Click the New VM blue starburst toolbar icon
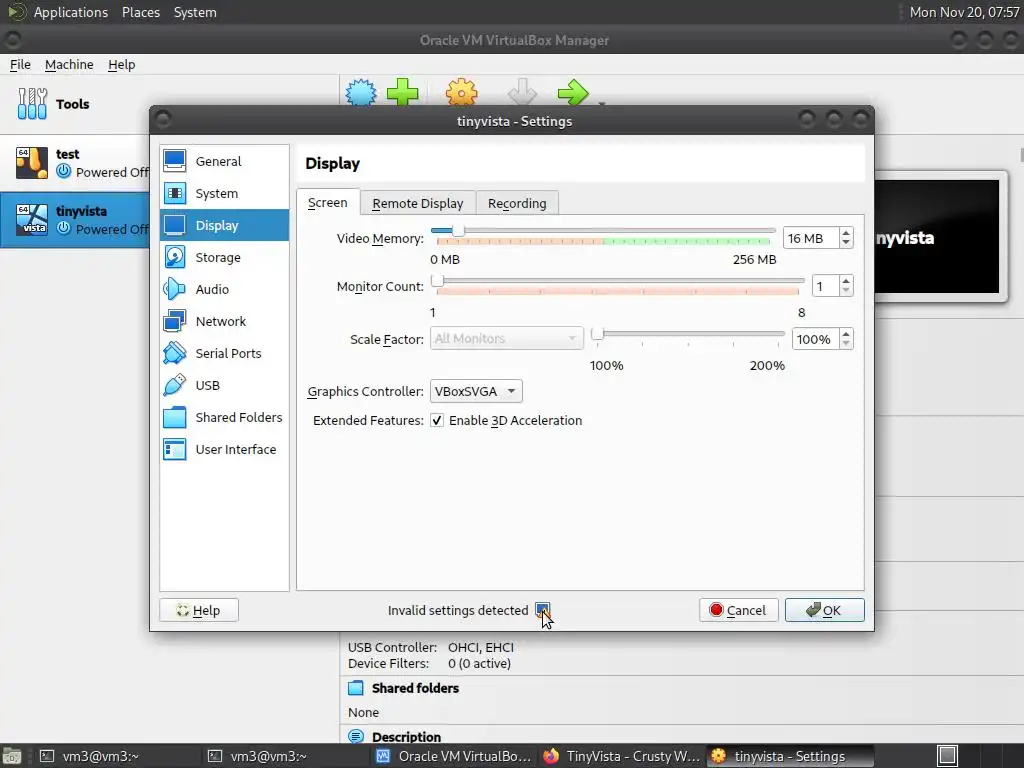The height and width of the screenshot is (768, 1024). point(360,93)
